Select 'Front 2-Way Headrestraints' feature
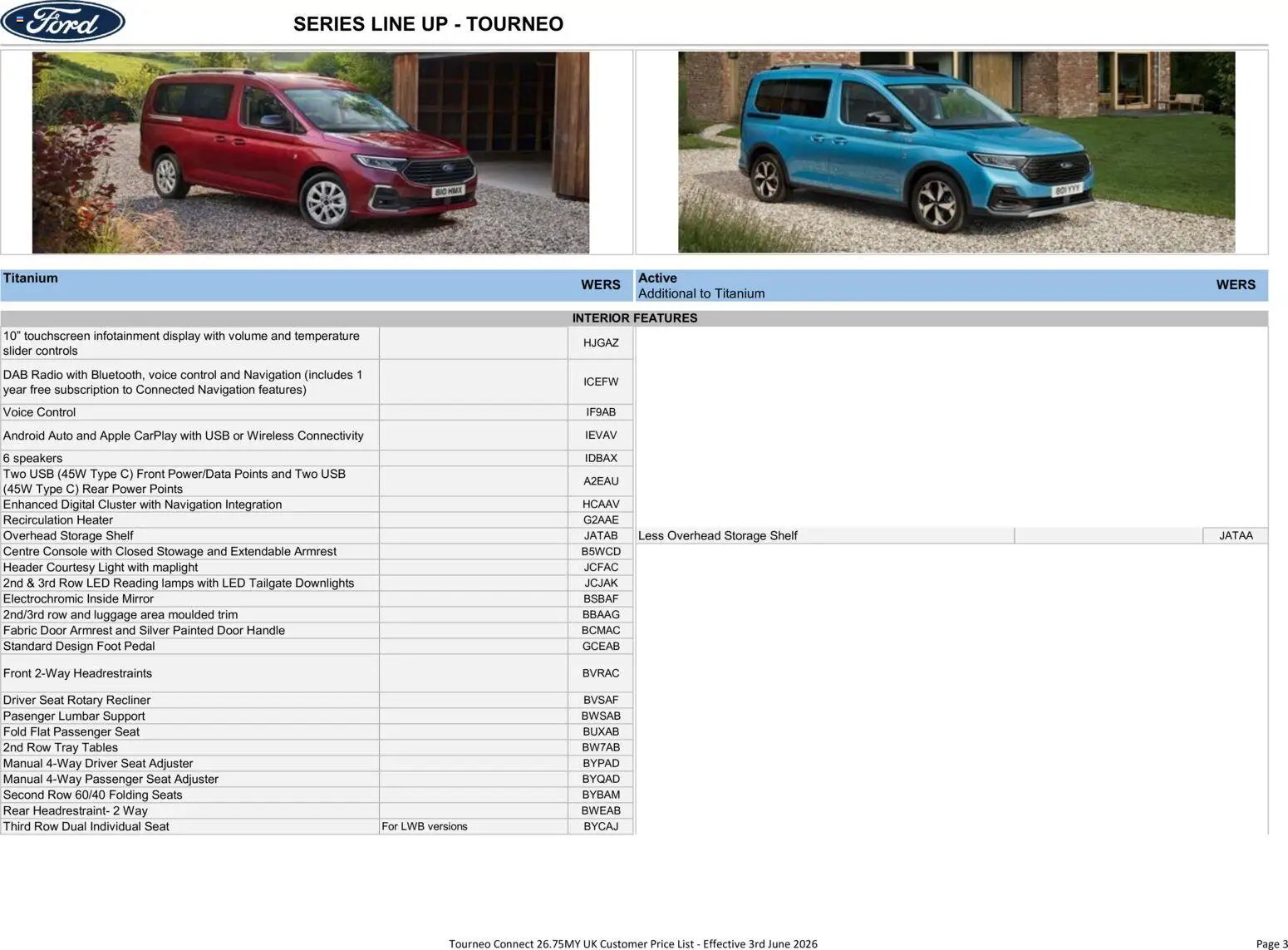The height and width of the screenshot is (950, 1288). 77,674
